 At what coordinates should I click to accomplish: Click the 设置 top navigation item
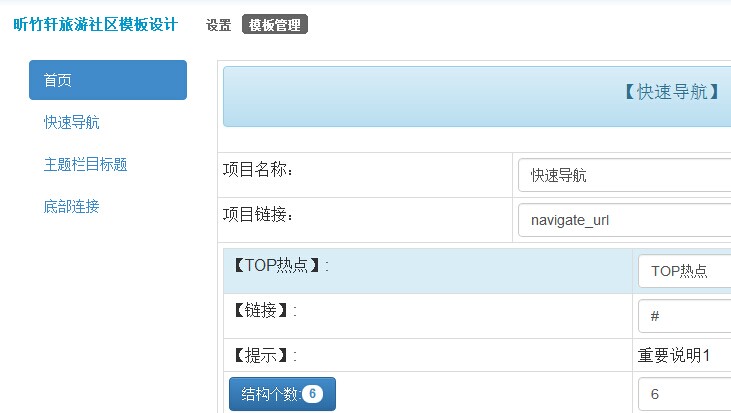click(219, 25)
